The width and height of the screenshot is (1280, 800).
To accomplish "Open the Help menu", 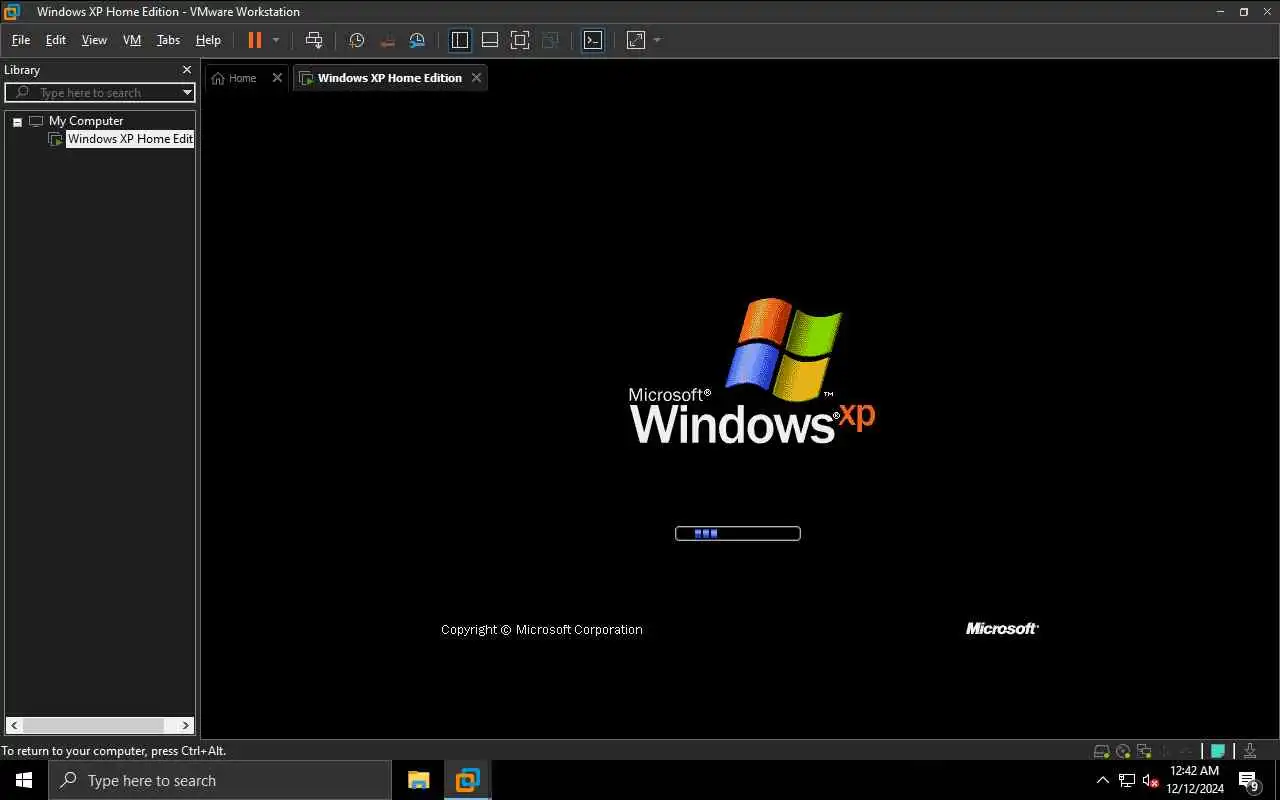I will pos(208,40).
